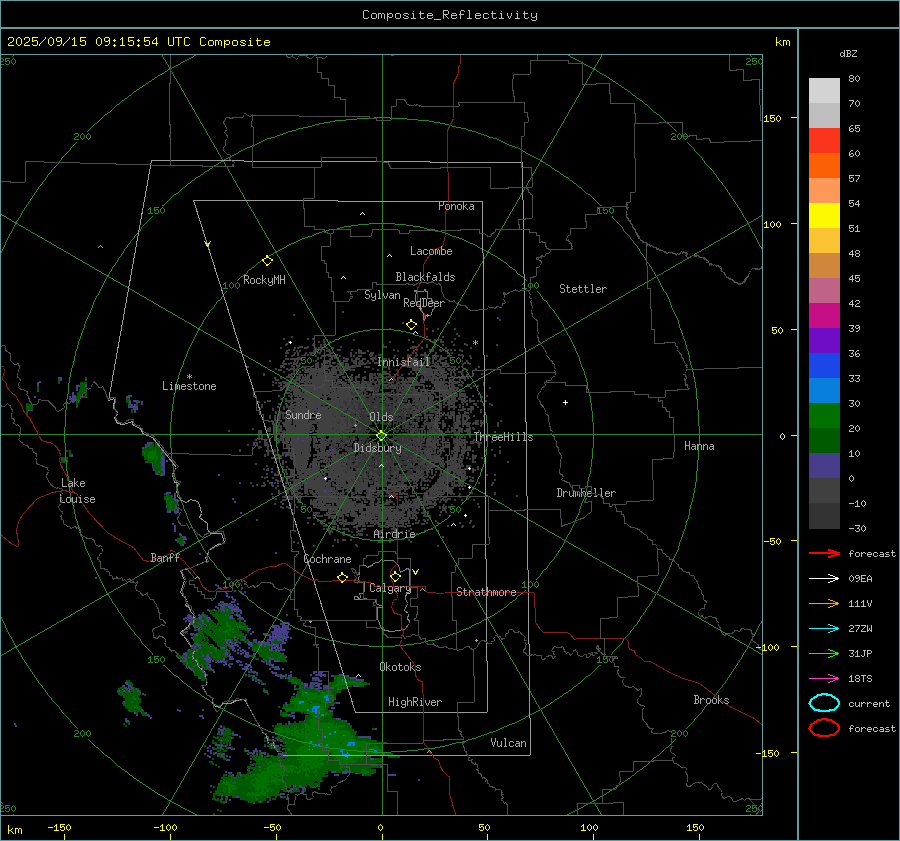This screenshot has height=841, width=900.
Task: Click the red forecast ellipse icon
Action: coord(824,728)
